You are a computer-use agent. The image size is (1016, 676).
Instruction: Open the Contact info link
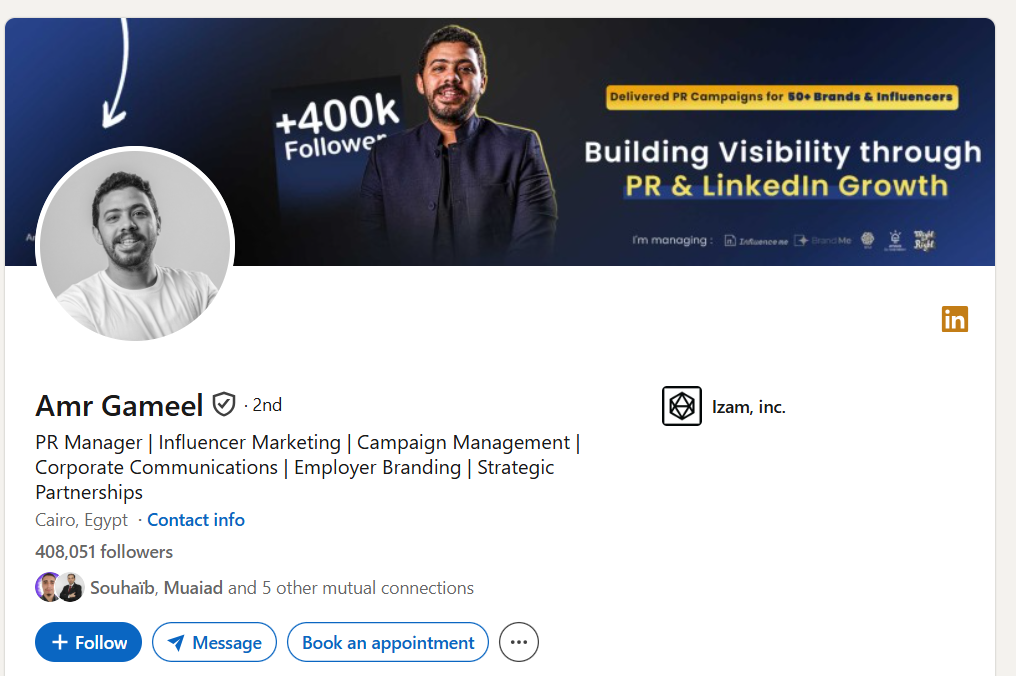196,520
